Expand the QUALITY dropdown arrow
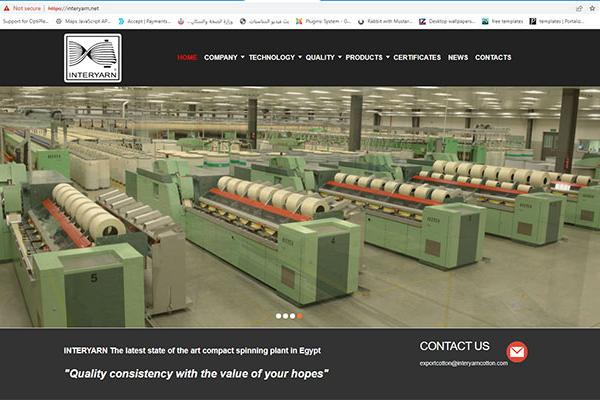The height and width of the screenshot is (400, 600). pyautogui.click(x=340, y=57)
